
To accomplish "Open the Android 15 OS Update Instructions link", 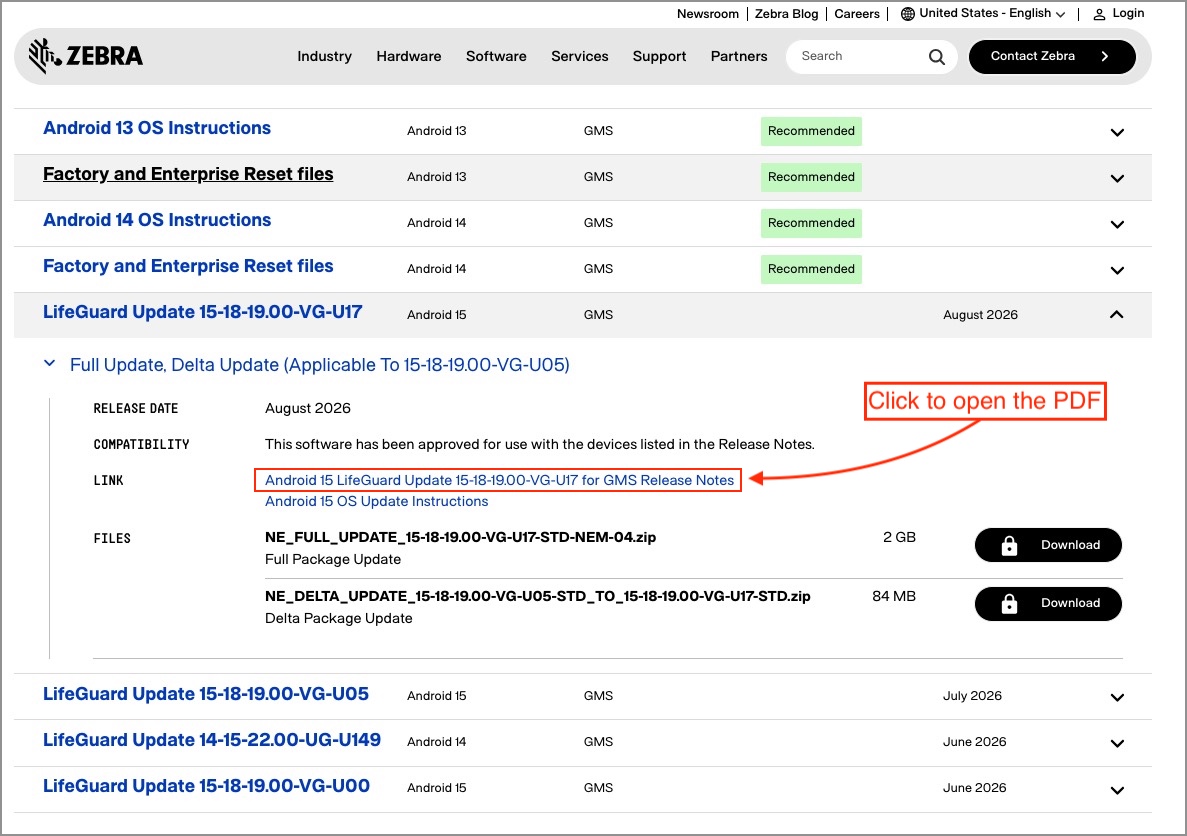I will [376, 501].
